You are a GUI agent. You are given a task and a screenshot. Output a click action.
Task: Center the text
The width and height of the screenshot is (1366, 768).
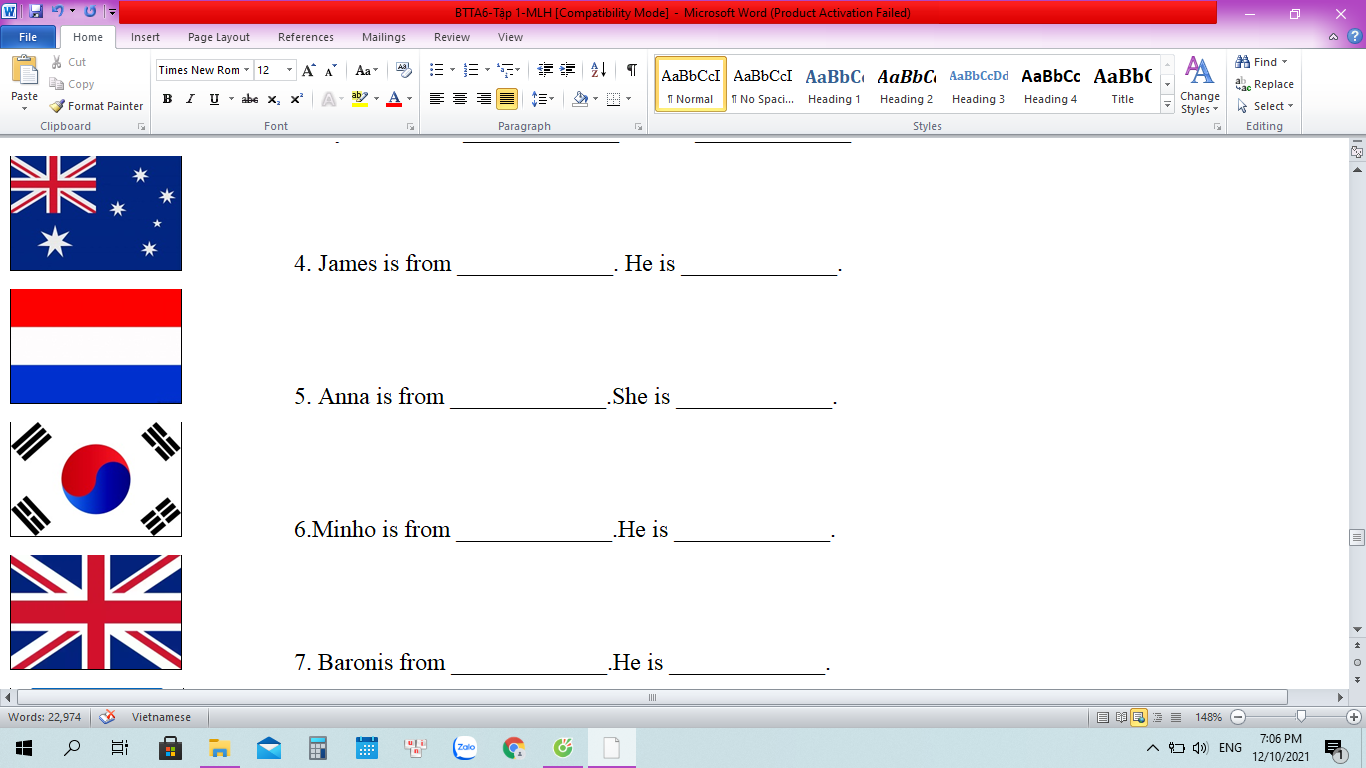coord(460,99)
